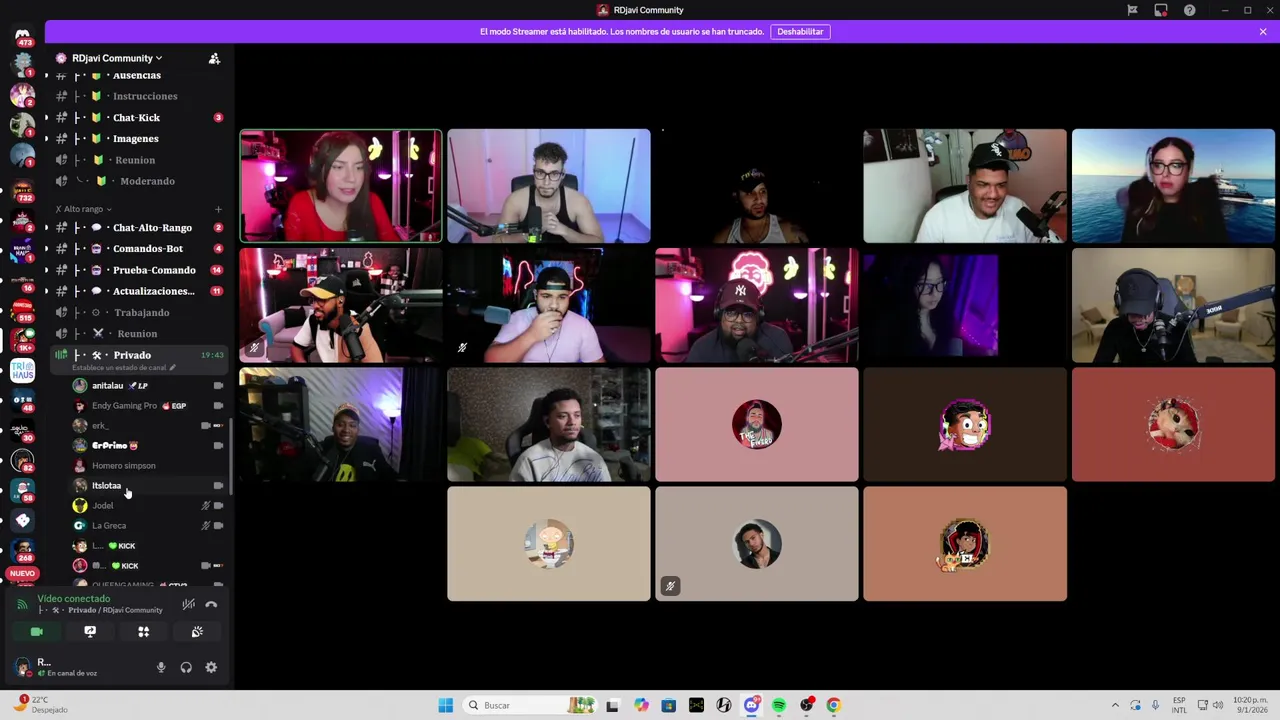Open Google Chrome from the taskbar
1280x720 pixels.
[x=833, y=706]
